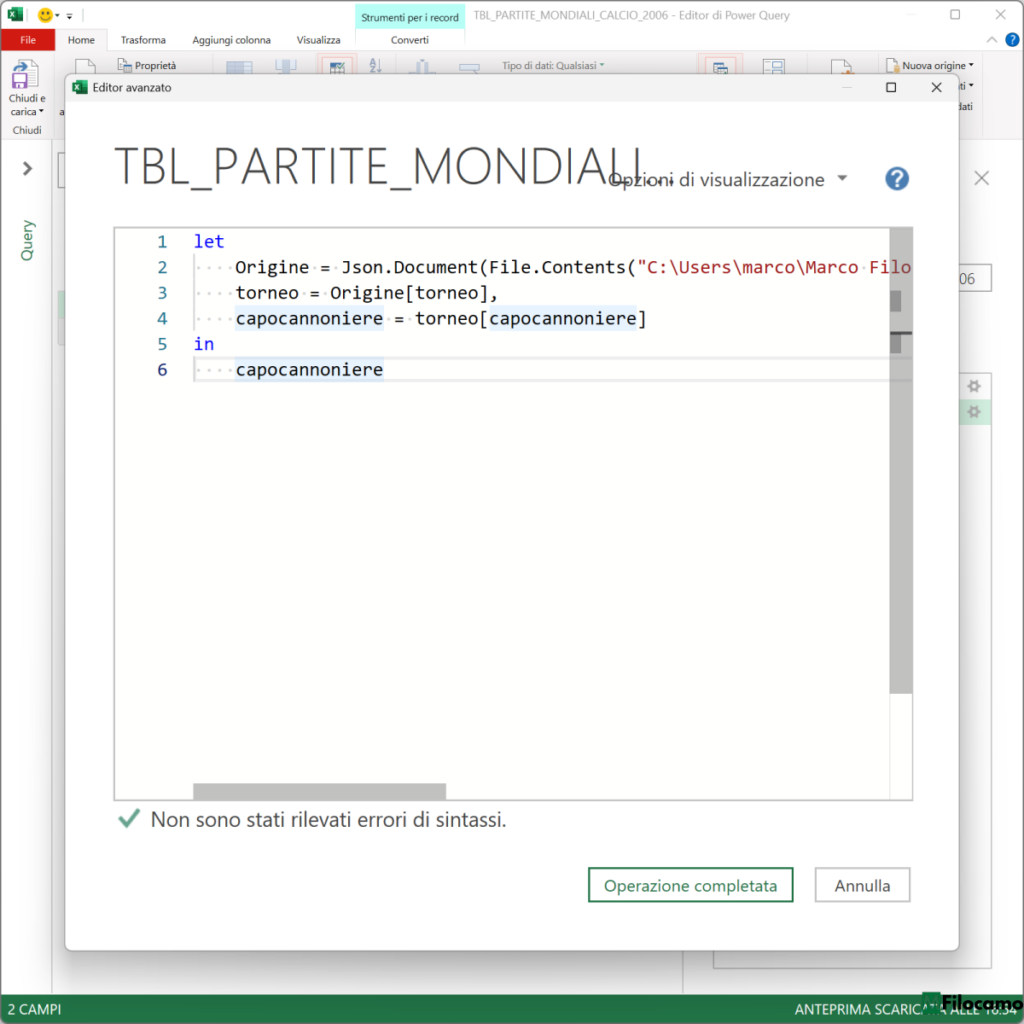Close the Power Query editor window
Screen dimensions: 1024x1024
click(1000, 14)
